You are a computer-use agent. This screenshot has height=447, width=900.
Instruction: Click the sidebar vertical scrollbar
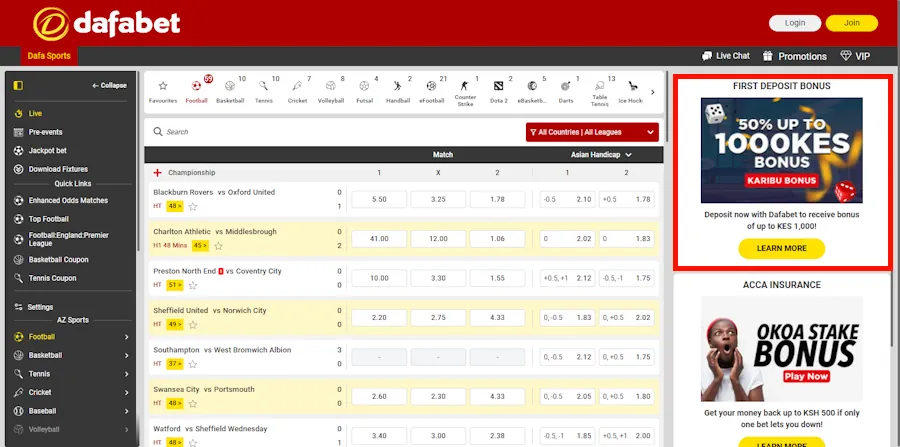[x=138, y=161]
